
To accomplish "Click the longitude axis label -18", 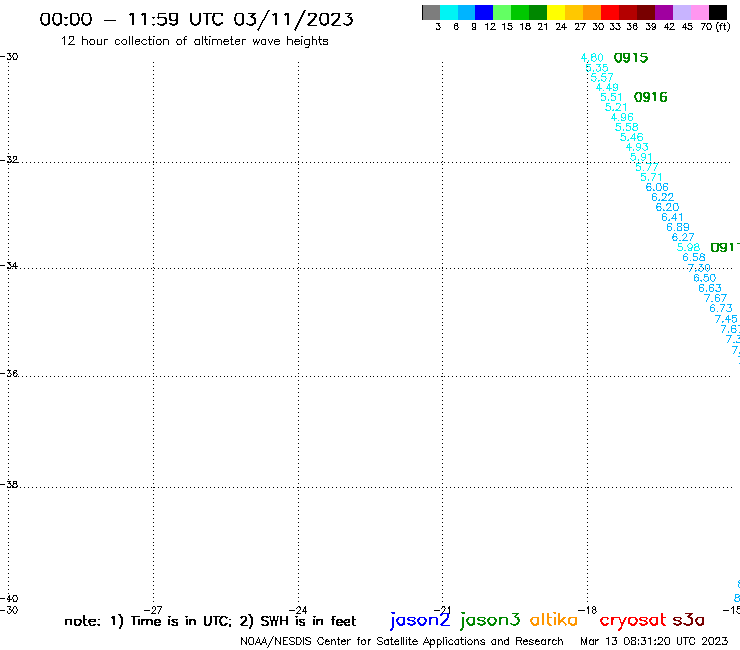I will 588,610.
